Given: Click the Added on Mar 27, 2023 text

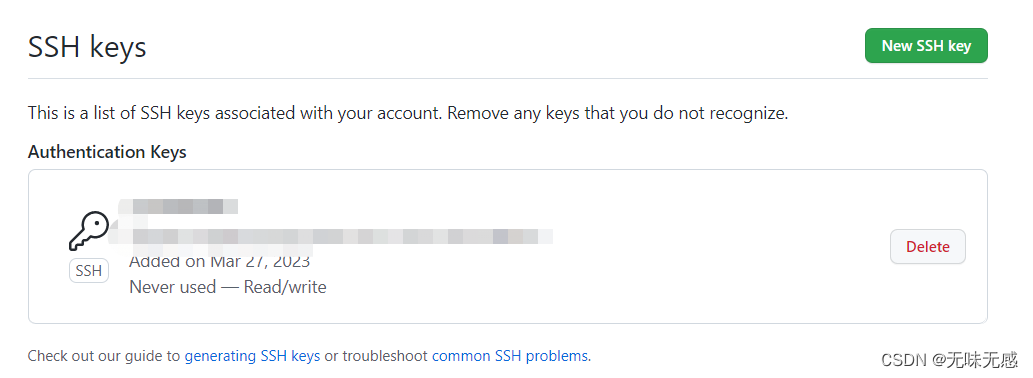Looking at the screenshot, I should [219, 261].
